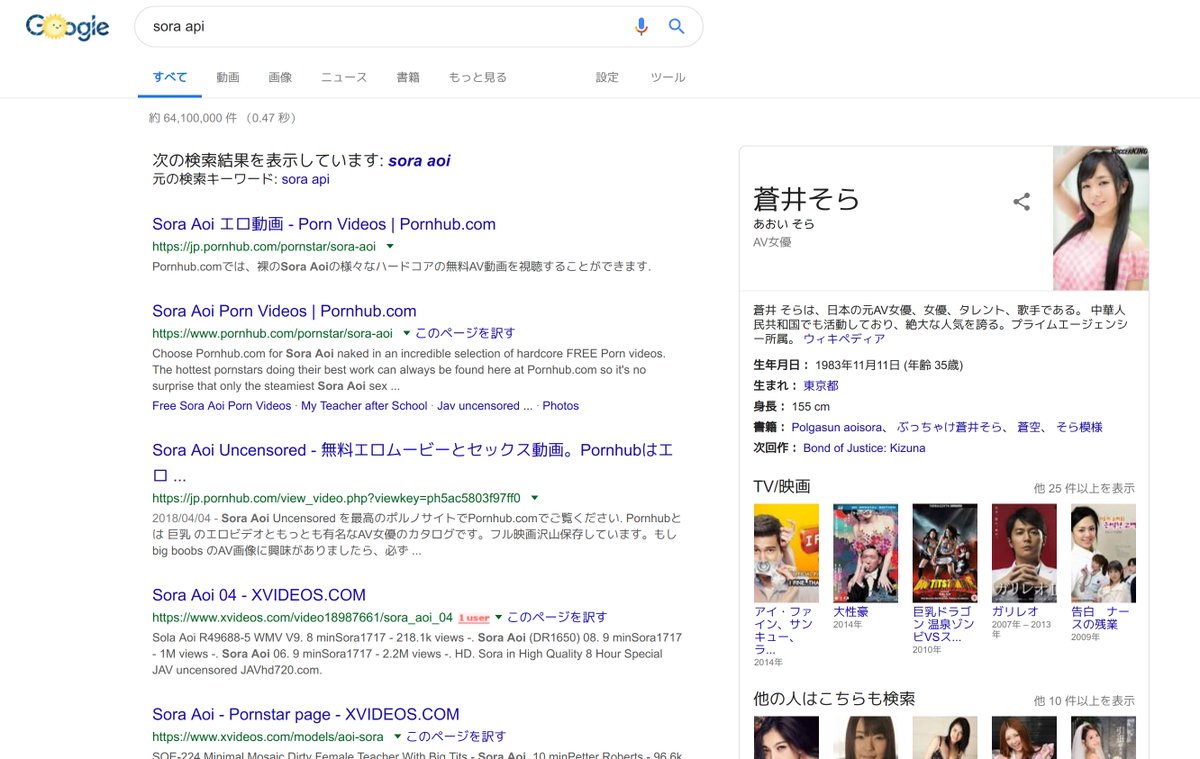Open the 巨乳ドラゴン movie poster

945,553
